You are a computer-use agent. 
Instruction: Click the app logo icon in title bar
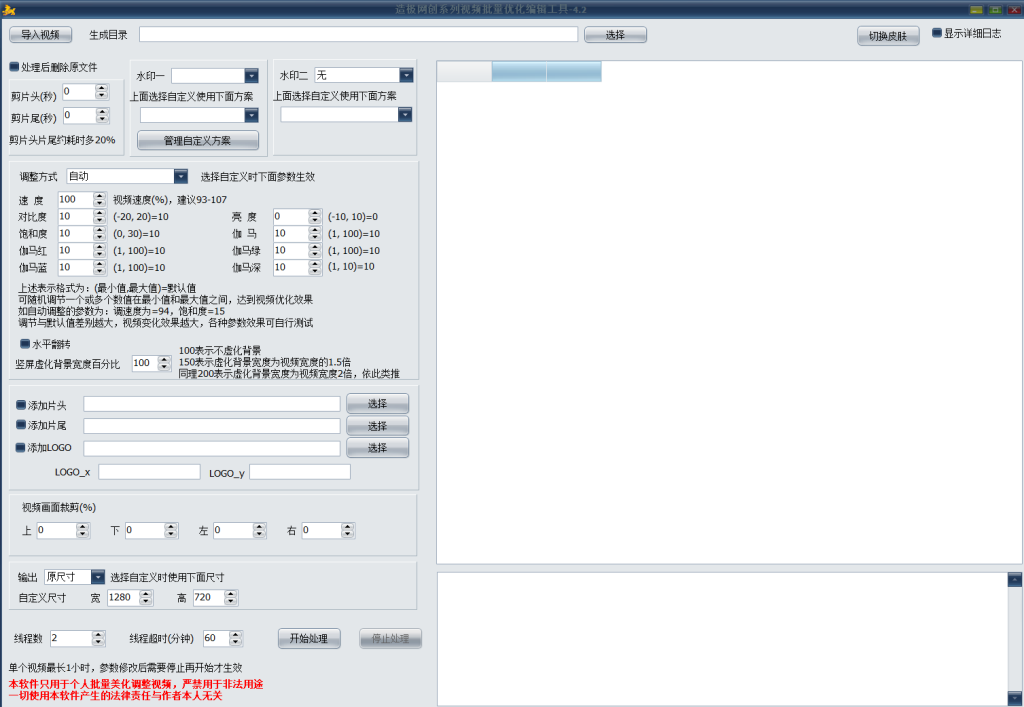coord(9,9)
